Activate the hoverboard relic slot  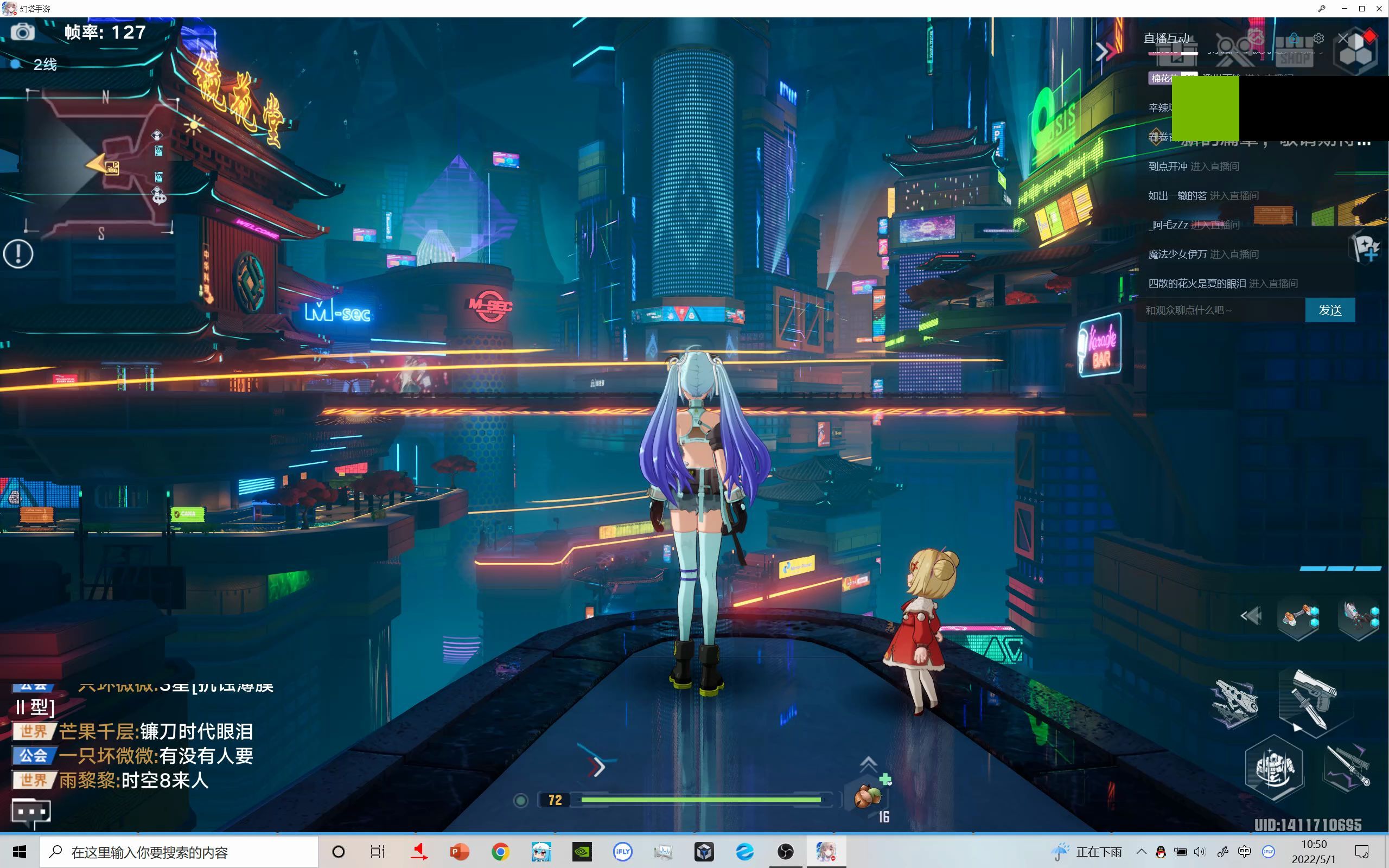tap(1299, 620)
